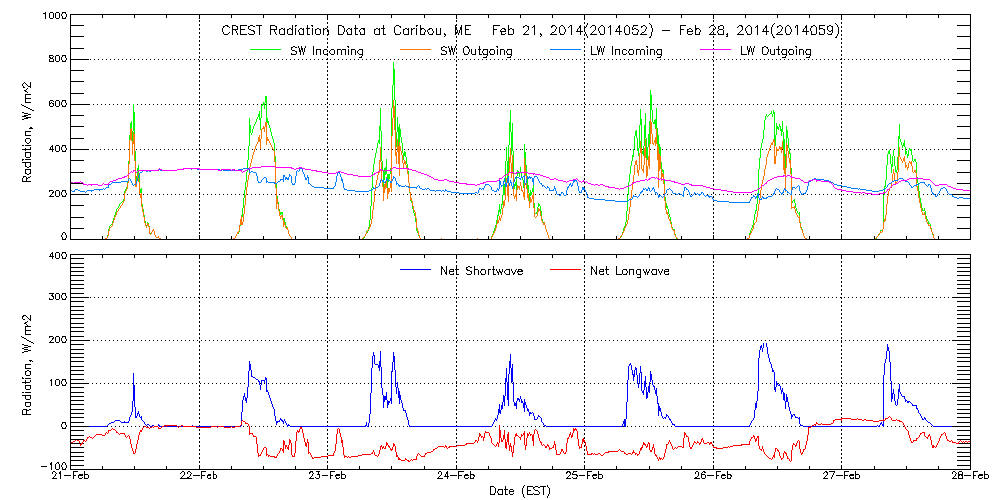This screenshot has width=1000, height=500.
Task: Select the 23-Feb x-axis date label
Action: point(327,477)
